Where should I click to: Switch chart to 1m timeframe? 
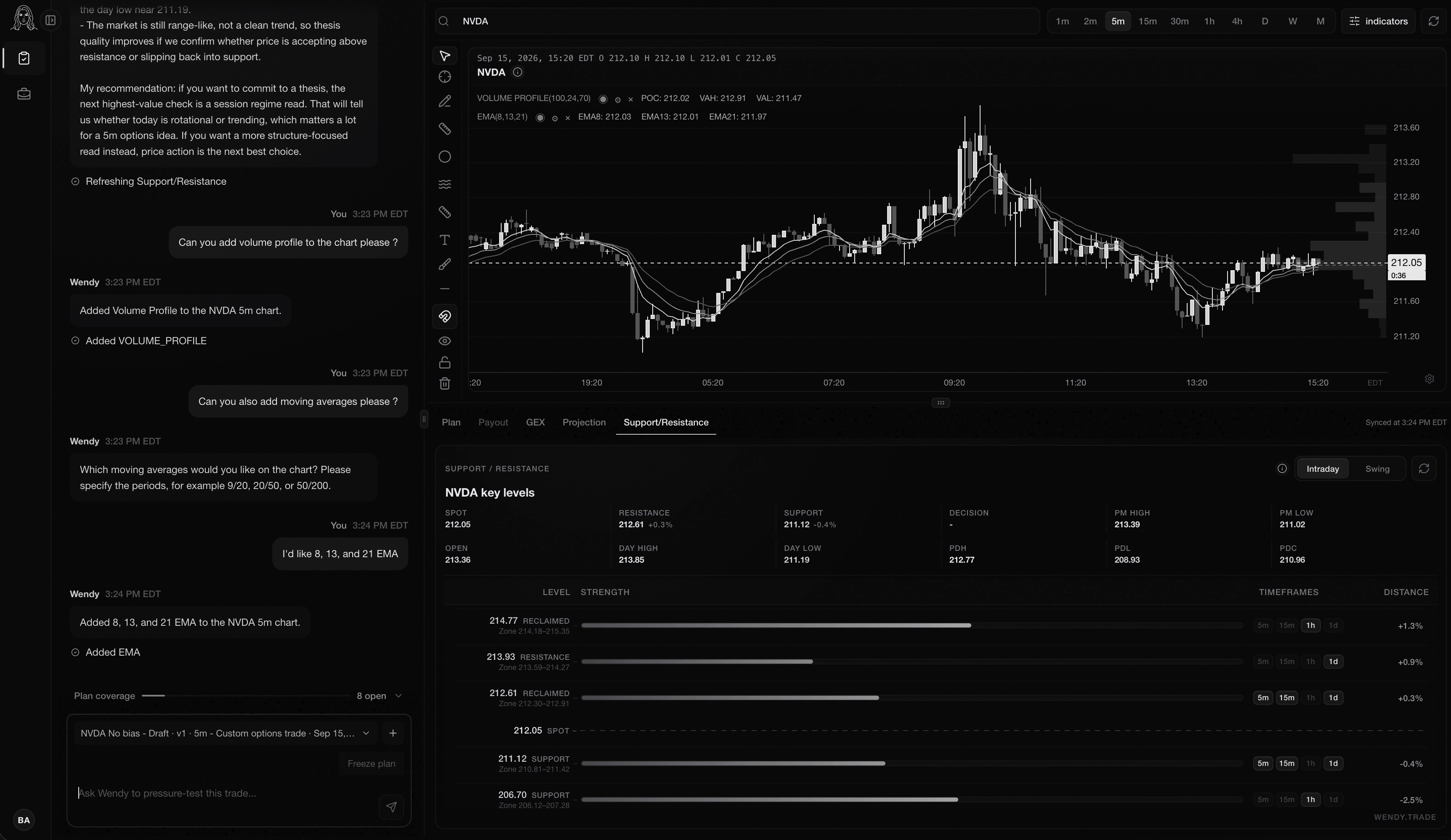pyautogui.click(x=1062, y=21)
